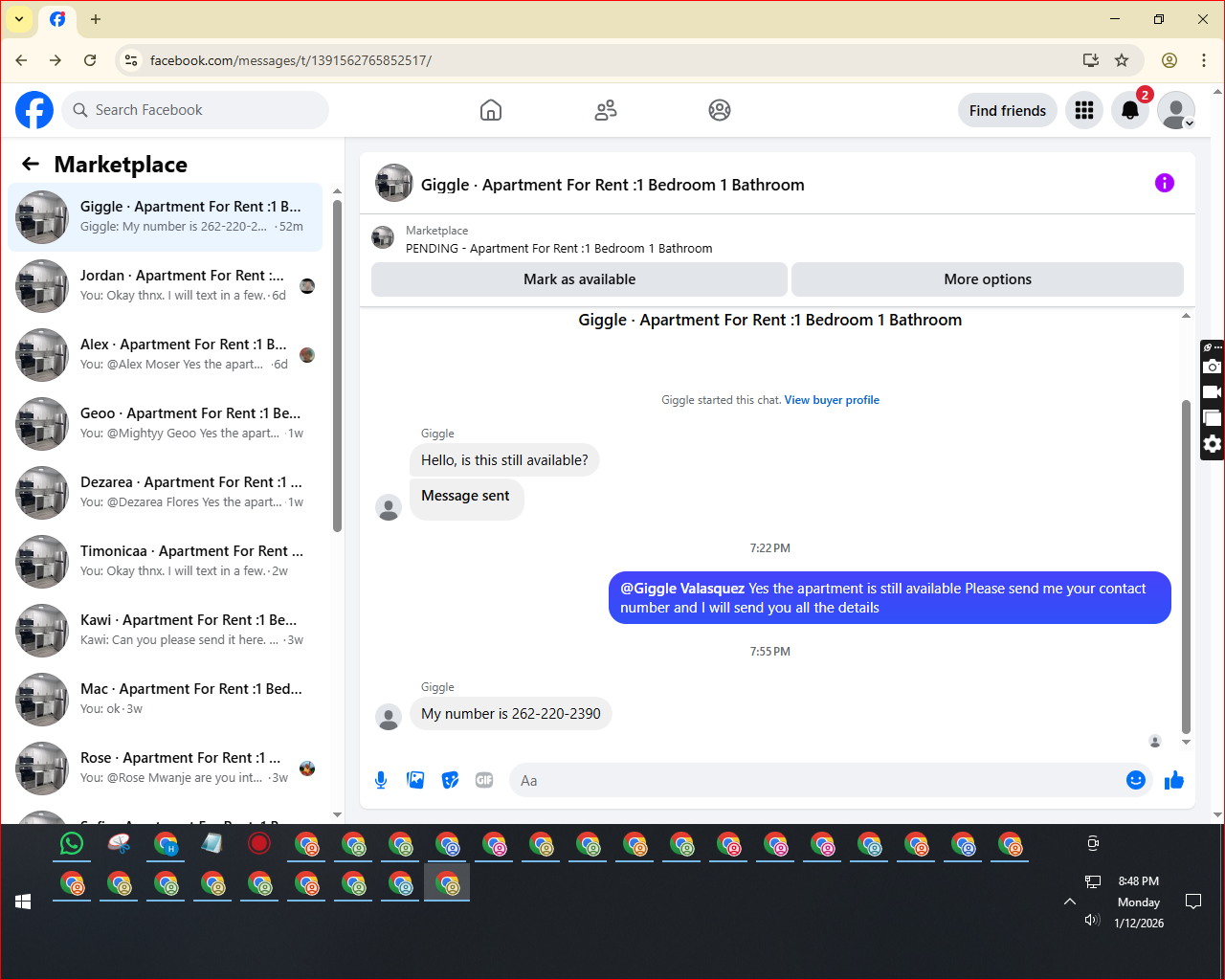This screenshot has height=980, width=1225.
Task: Click install app icon in address bar
Action: (x=1091, y=60)
